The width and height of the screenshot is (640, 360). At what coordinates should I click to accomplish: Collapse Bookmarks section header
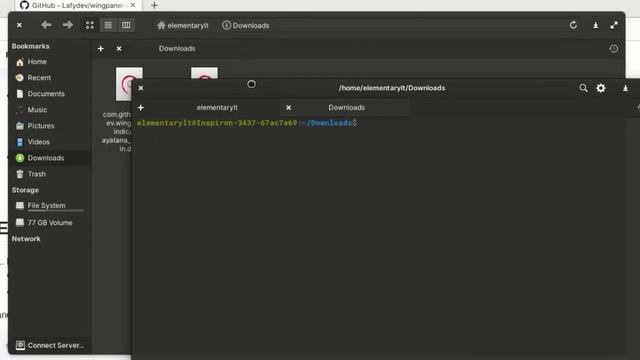(x=31, y=46)
